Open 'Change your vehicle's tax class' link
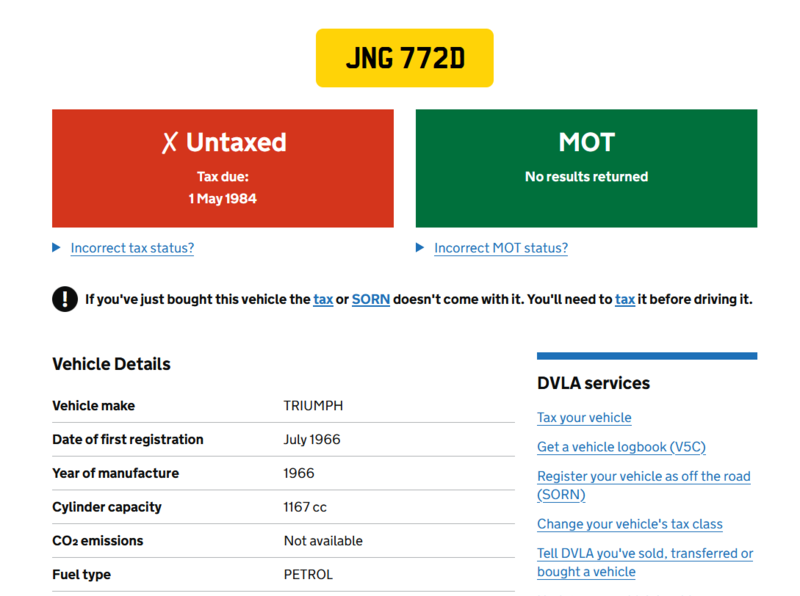 point(629,524)
